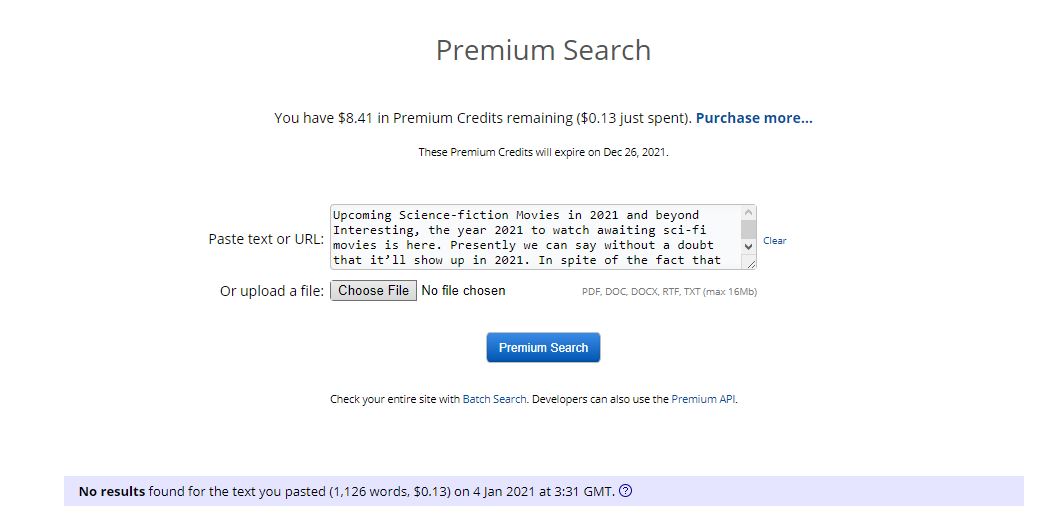Click the Premium Credits remaining text

pos(482,118)
